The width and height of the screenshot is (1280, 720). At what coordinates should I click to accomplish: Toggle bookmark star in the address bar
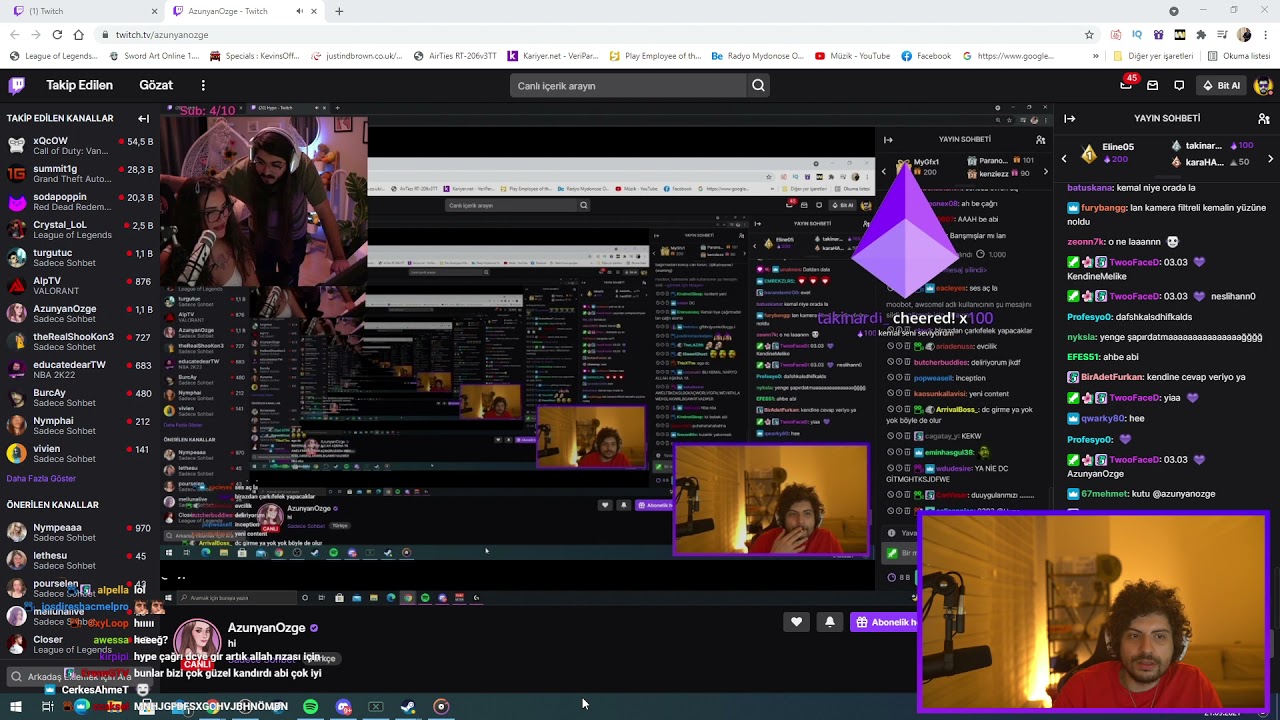(x=1089, y=34)
